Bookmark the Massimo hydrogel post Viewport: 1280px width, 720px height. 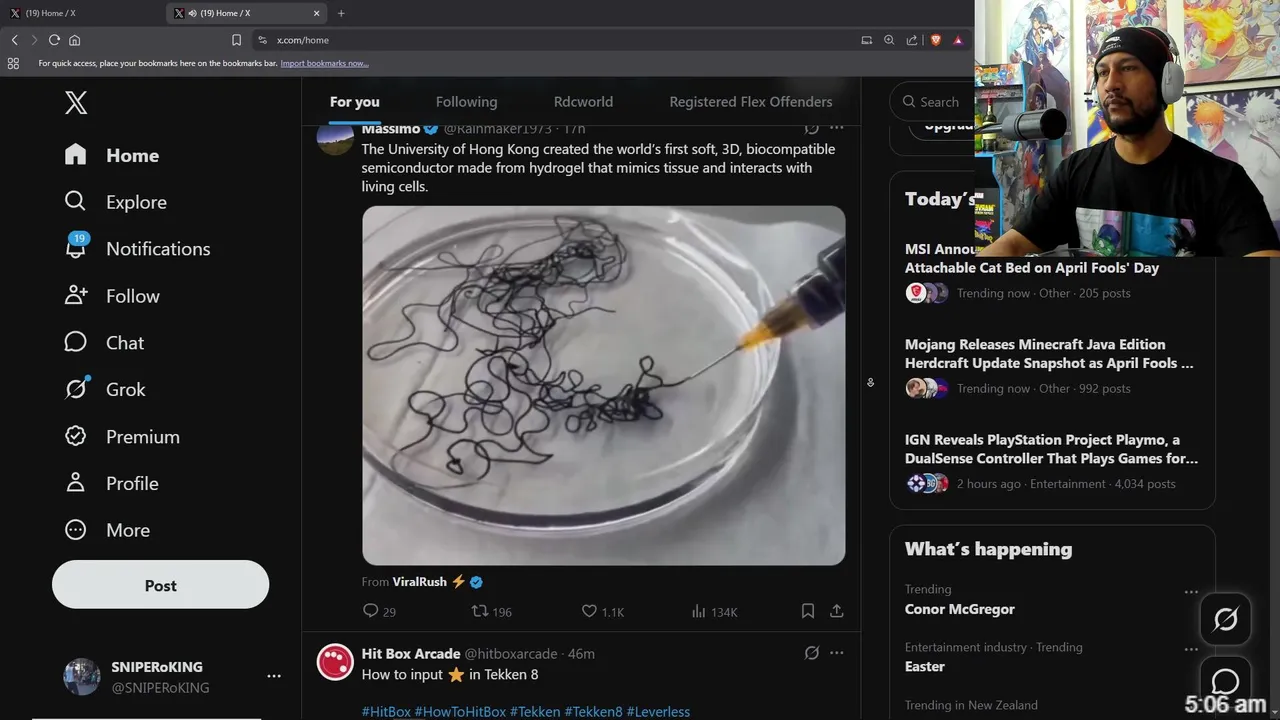tap(808, 611)
